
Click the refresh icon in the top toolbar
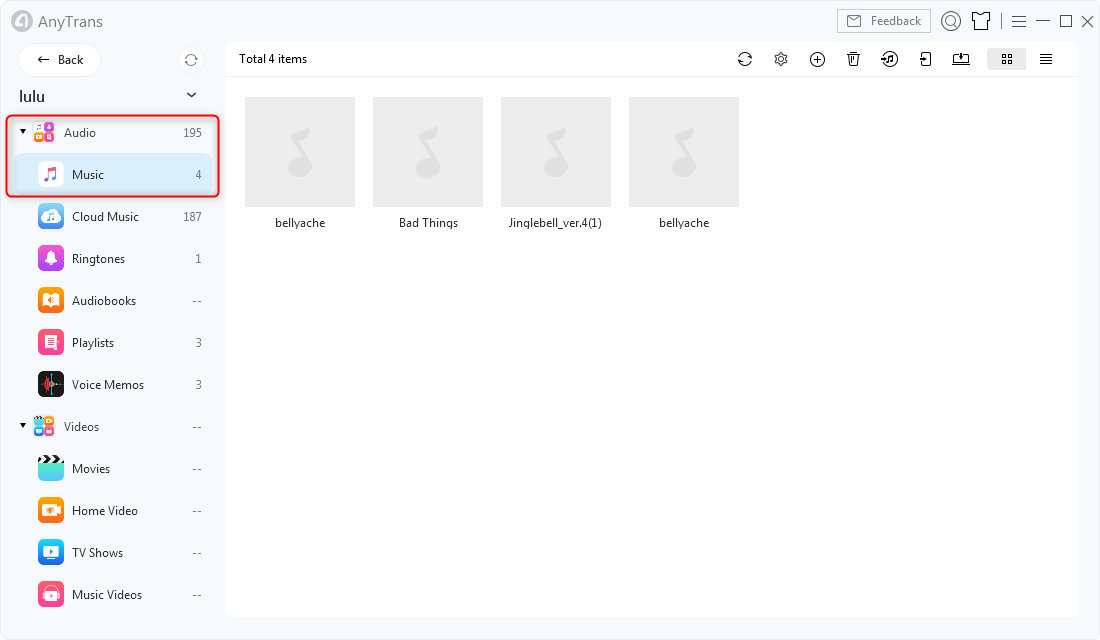[745, 60]
